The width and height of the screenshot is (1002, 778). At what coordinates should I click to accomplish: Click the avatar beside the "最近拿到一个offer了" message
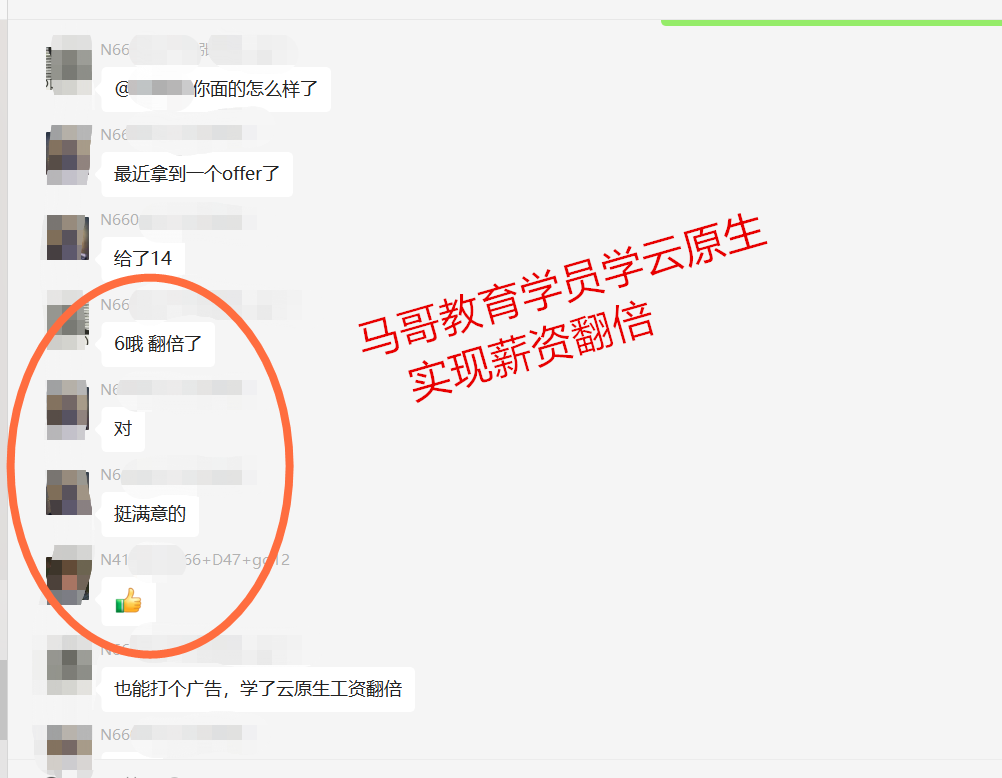pyautogui.click(x=68, y=155)
